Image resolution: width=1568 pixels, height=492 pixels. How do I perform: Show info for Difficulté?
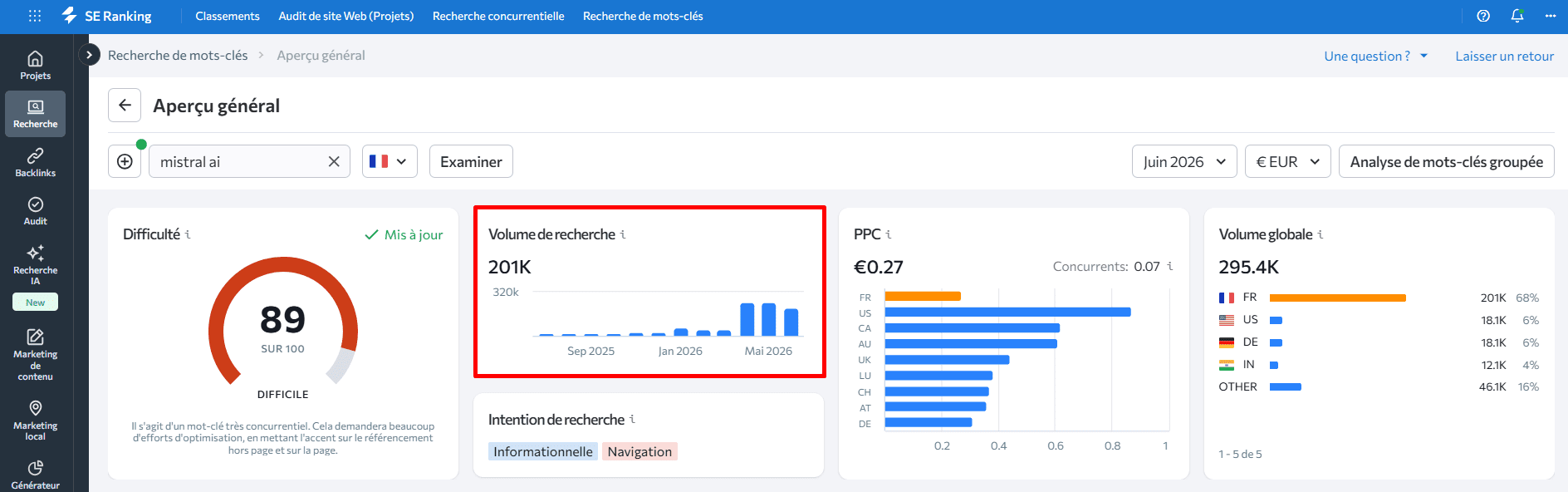point(188,234)
